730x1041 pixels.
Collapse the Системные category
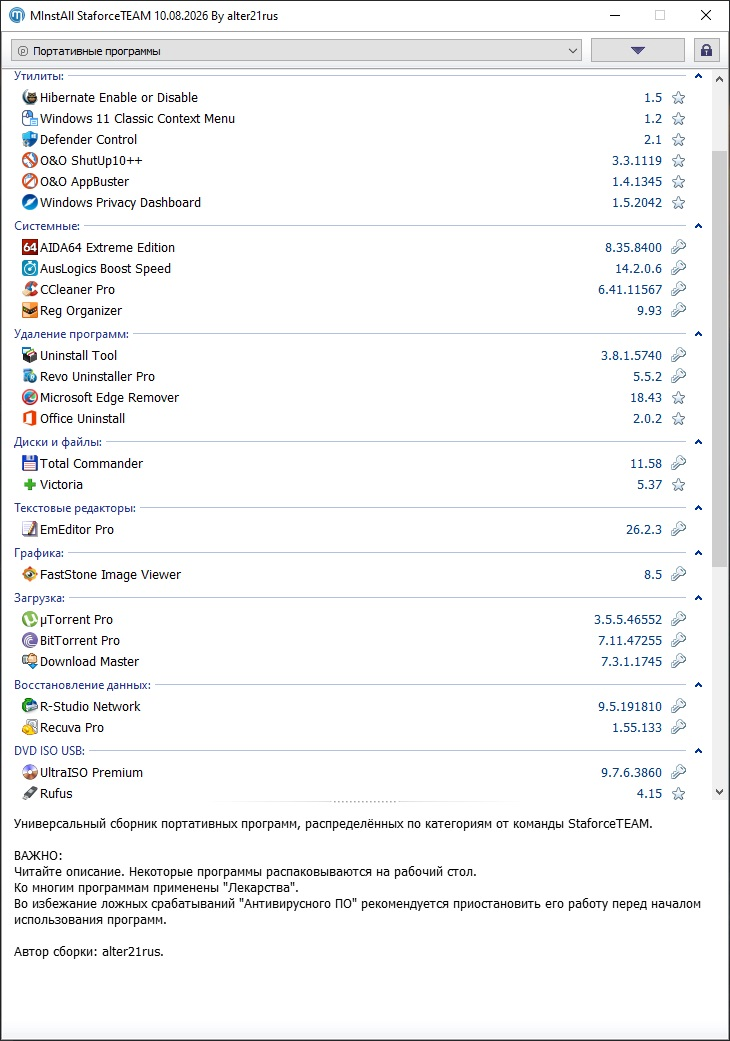[x=698, y=226]
